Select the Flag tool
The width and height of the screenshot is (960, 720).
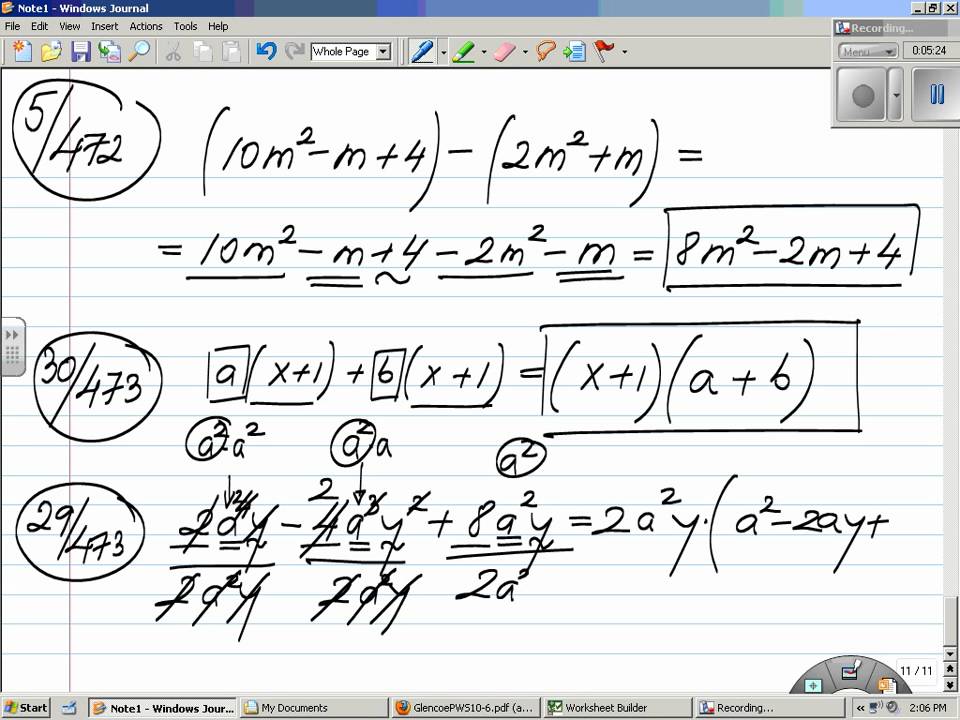tap(604, 51)
